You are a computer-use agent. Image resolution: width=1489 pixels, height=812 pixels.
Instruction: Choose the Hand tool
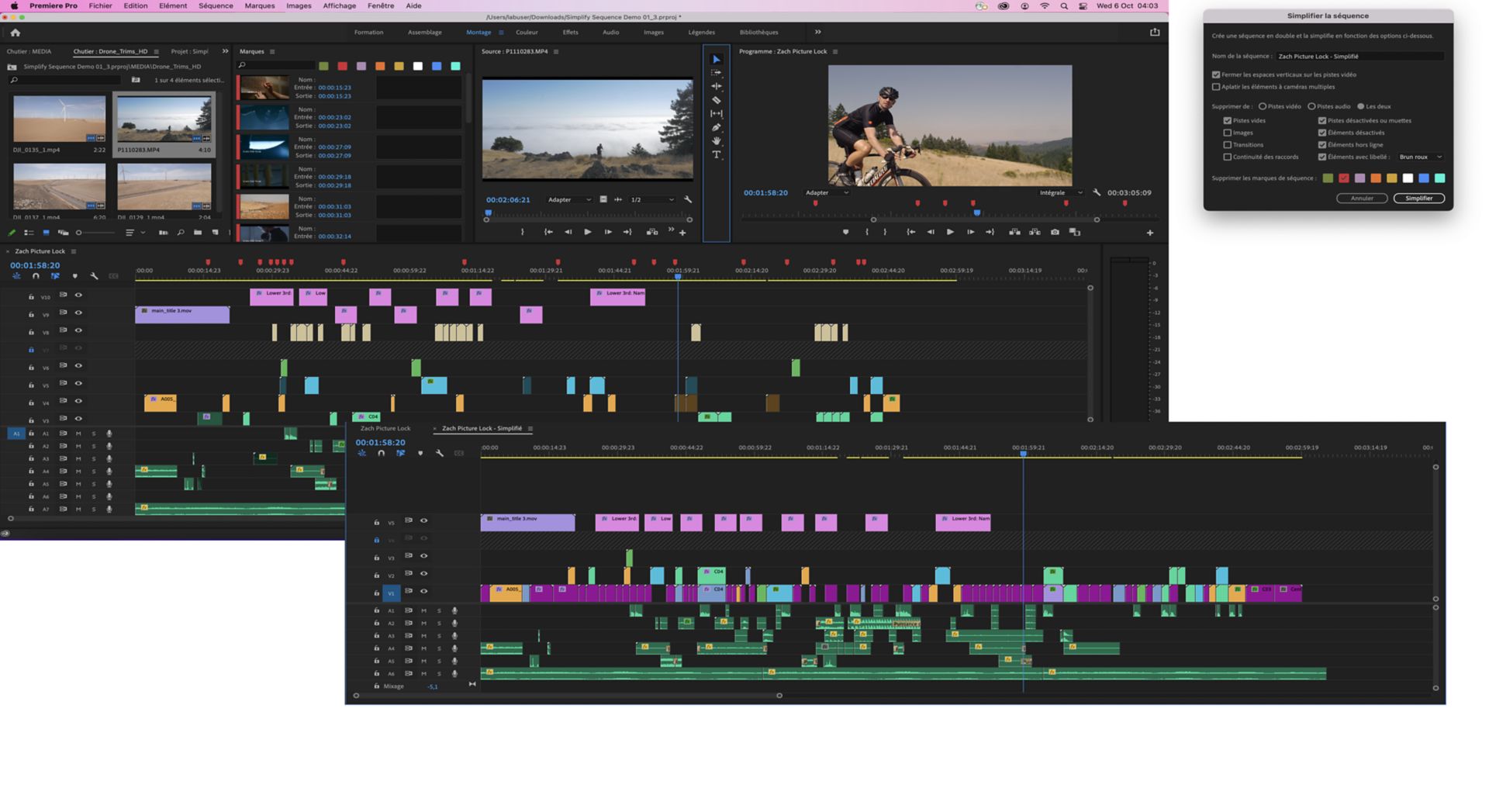pos(717,141)
